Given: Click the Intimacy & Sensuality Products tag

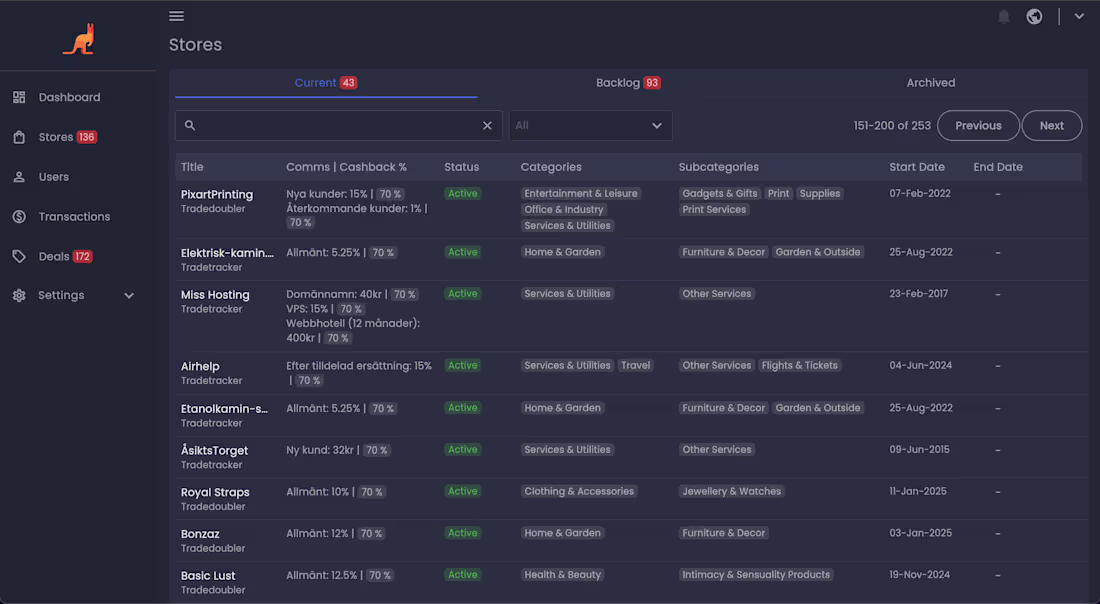Looking at the screenshot, I should click(x=756, y=575).
